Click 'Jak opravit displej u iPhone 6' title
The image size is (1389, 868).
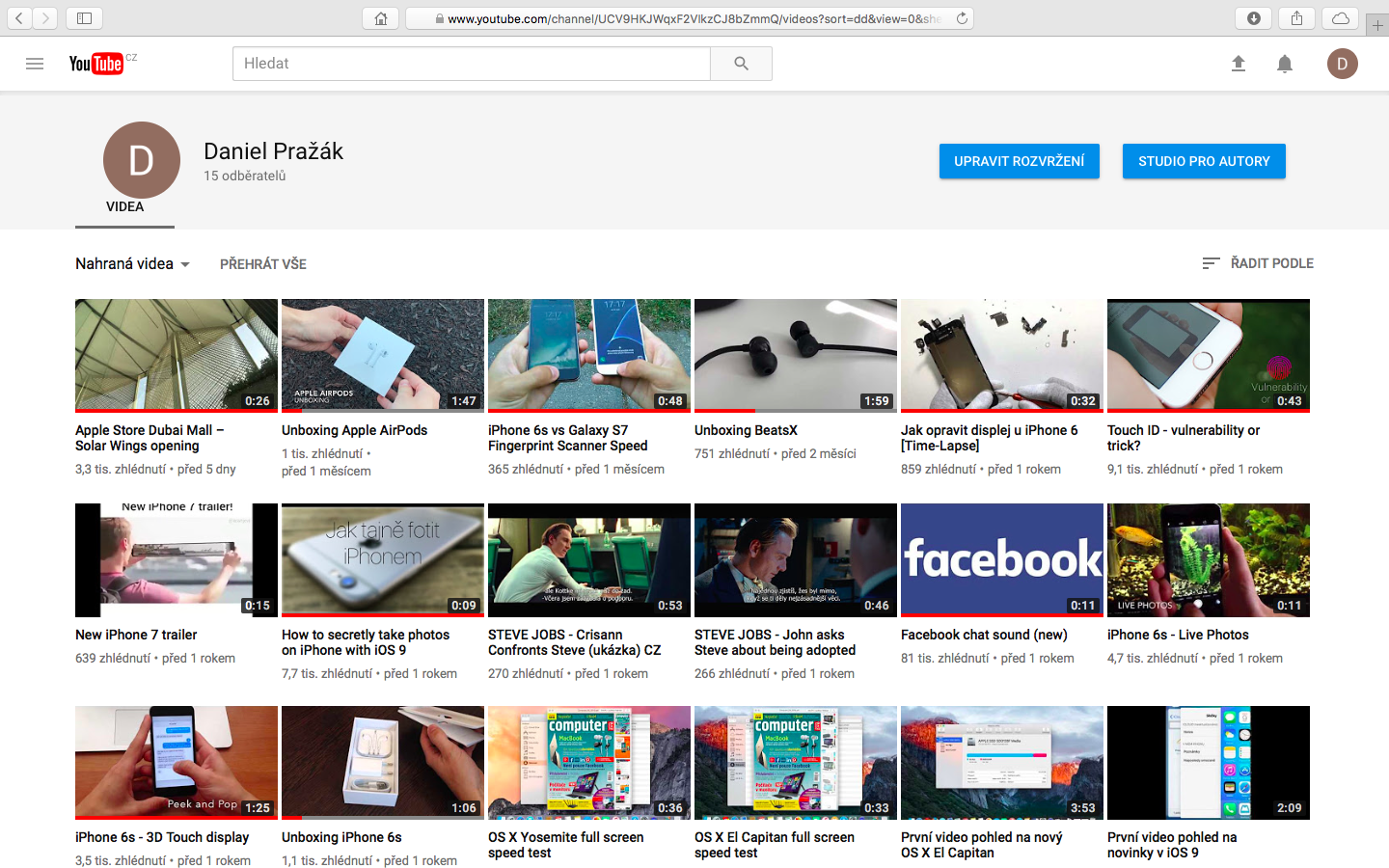click(x=990, y=438)
